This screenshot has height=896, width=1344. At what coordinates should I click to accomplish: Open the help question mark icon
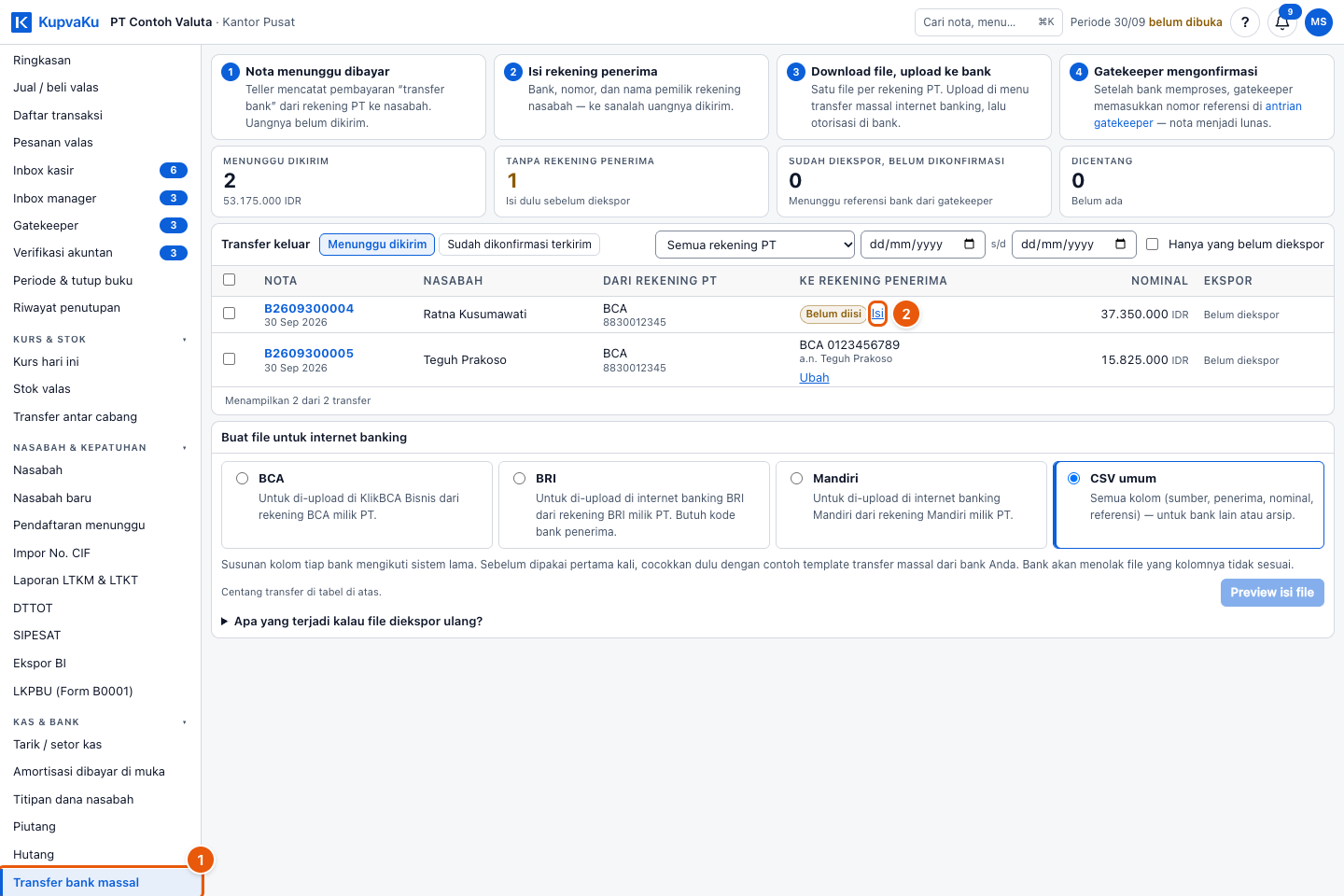(1245, 22)
